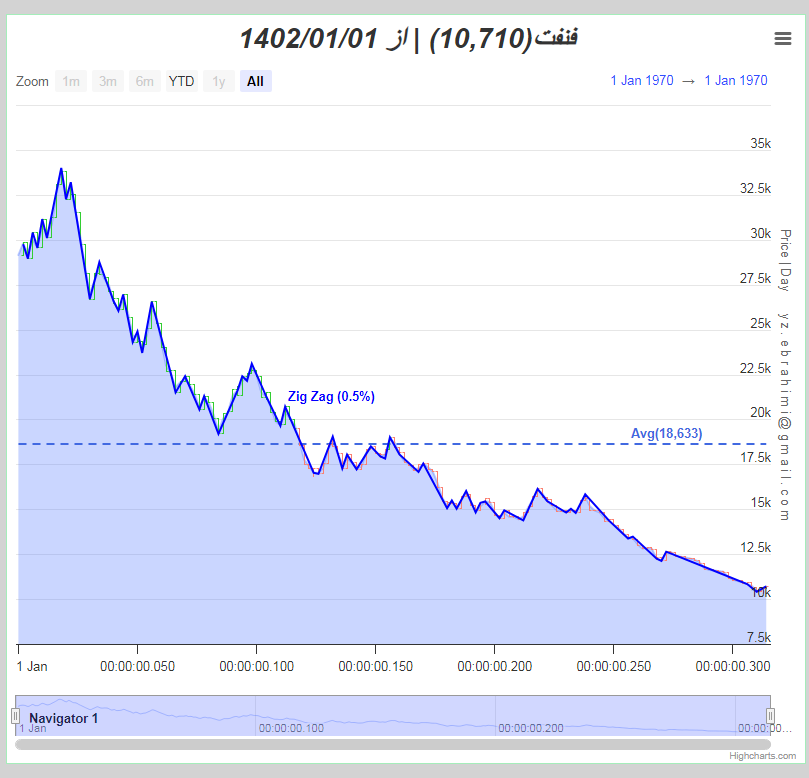
Task: Activate the All zoom range button
Action: [255, 81]
